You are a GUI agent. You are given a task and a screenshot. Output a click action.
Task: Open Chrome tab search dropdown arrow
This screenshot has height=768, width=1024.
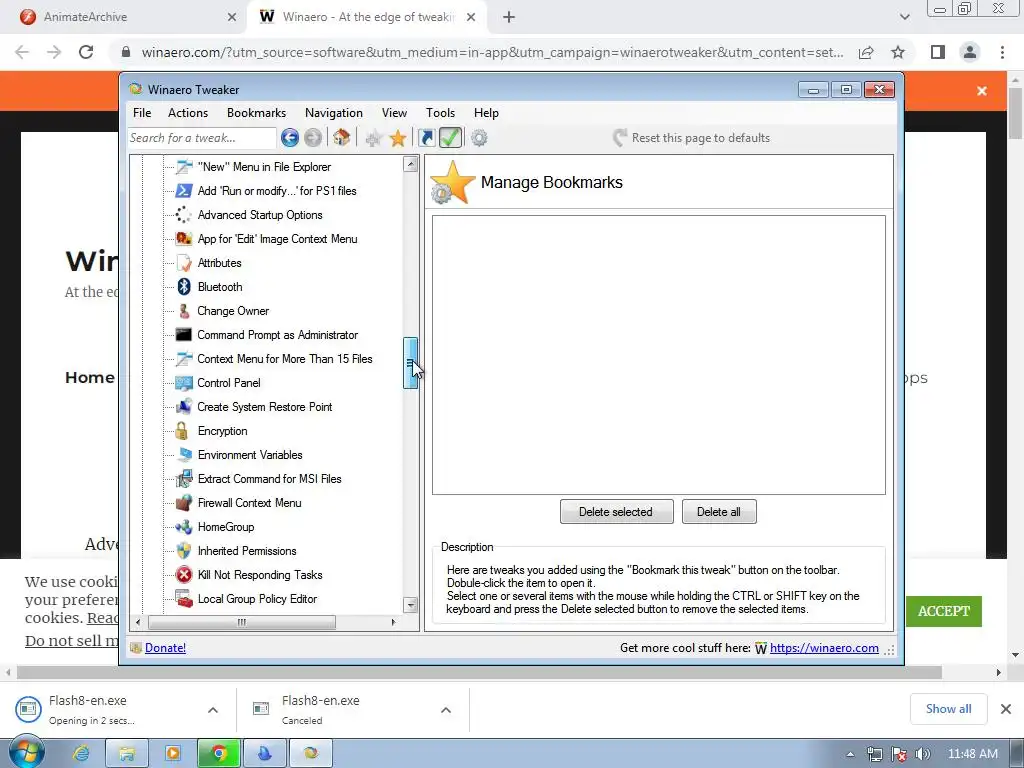coord(904,17)
